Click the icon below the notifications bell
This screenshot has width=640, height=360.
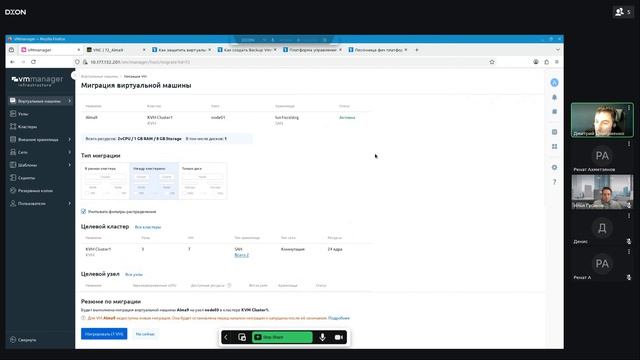[554, 111]
